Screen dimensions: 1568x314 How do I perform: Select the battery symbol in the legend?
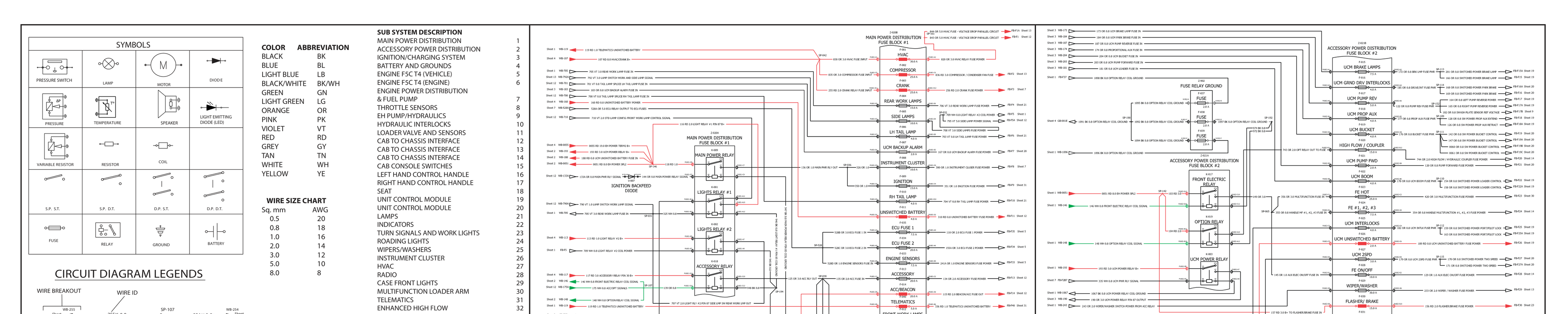(216, 232)
